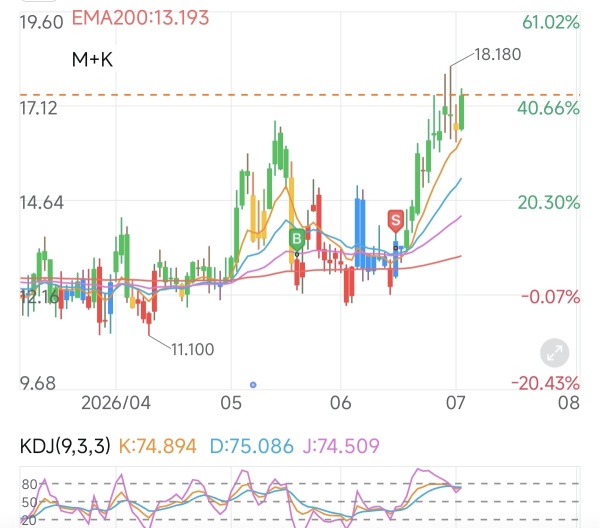Expand chart with fullscreen arrows icon
Screen dimensions: 600x528
click(x=554, y=353)
